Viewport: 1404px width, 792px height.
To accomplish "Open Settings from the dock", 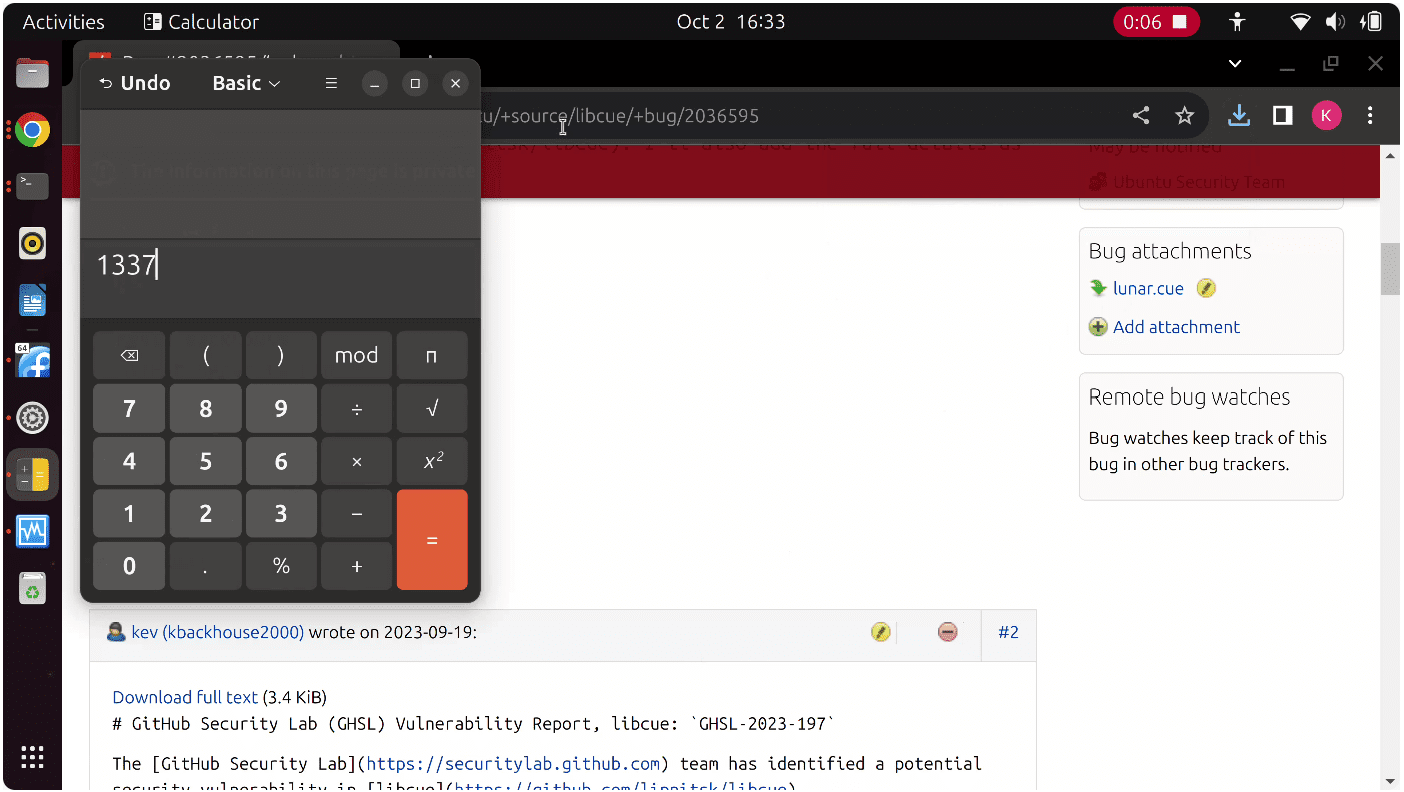I will [32, 417].
